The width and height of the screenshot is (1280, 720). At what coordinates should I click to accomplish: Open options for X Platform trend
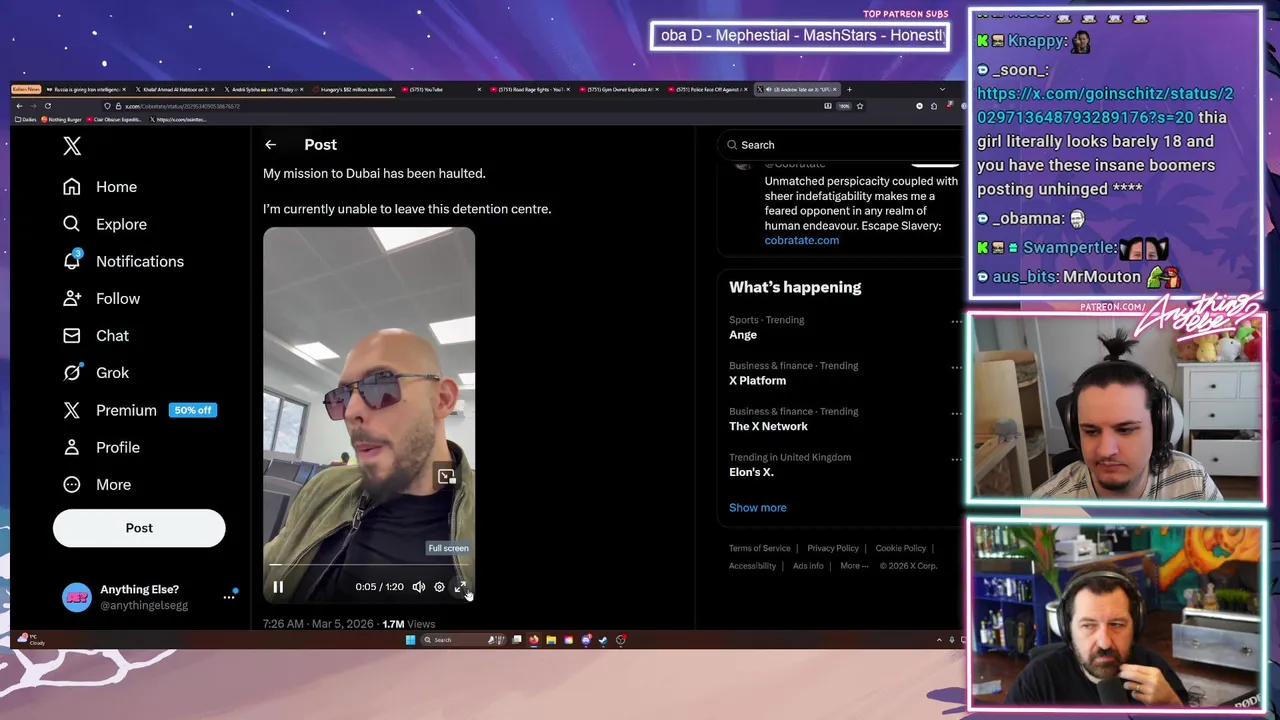click(956, 367)
